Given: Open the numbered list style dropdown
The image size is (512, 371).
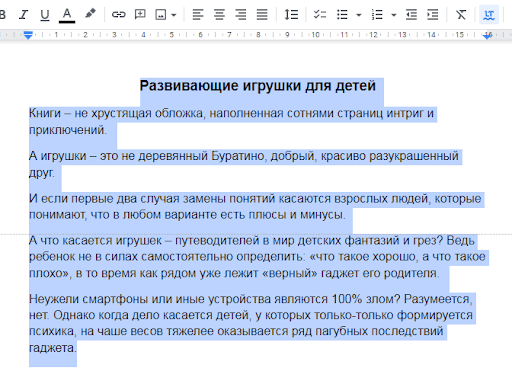Looking at the screenshot, I should coord(394,15).
